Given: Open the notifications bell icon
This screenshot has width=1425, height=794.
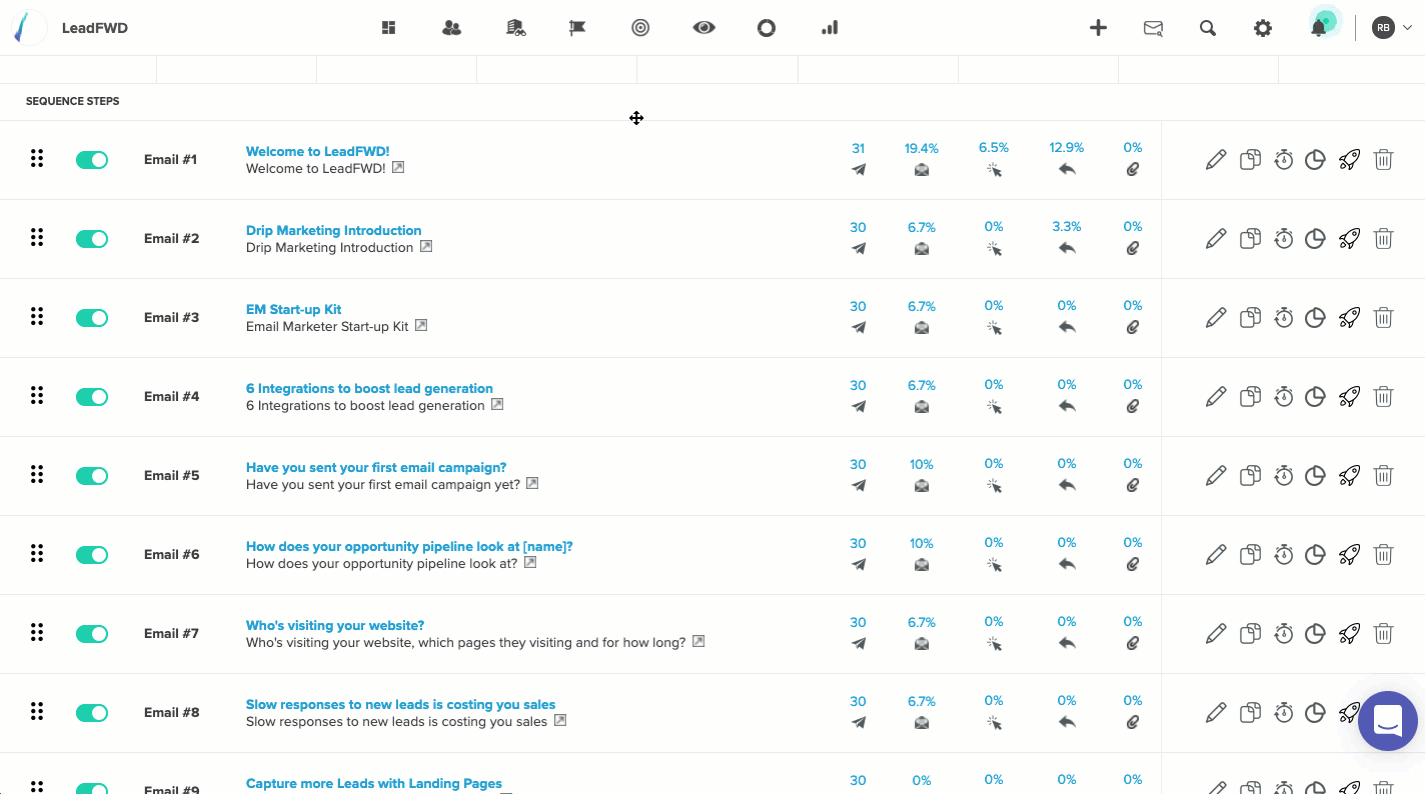Looking at the screenshot, I should [1319, 28].
